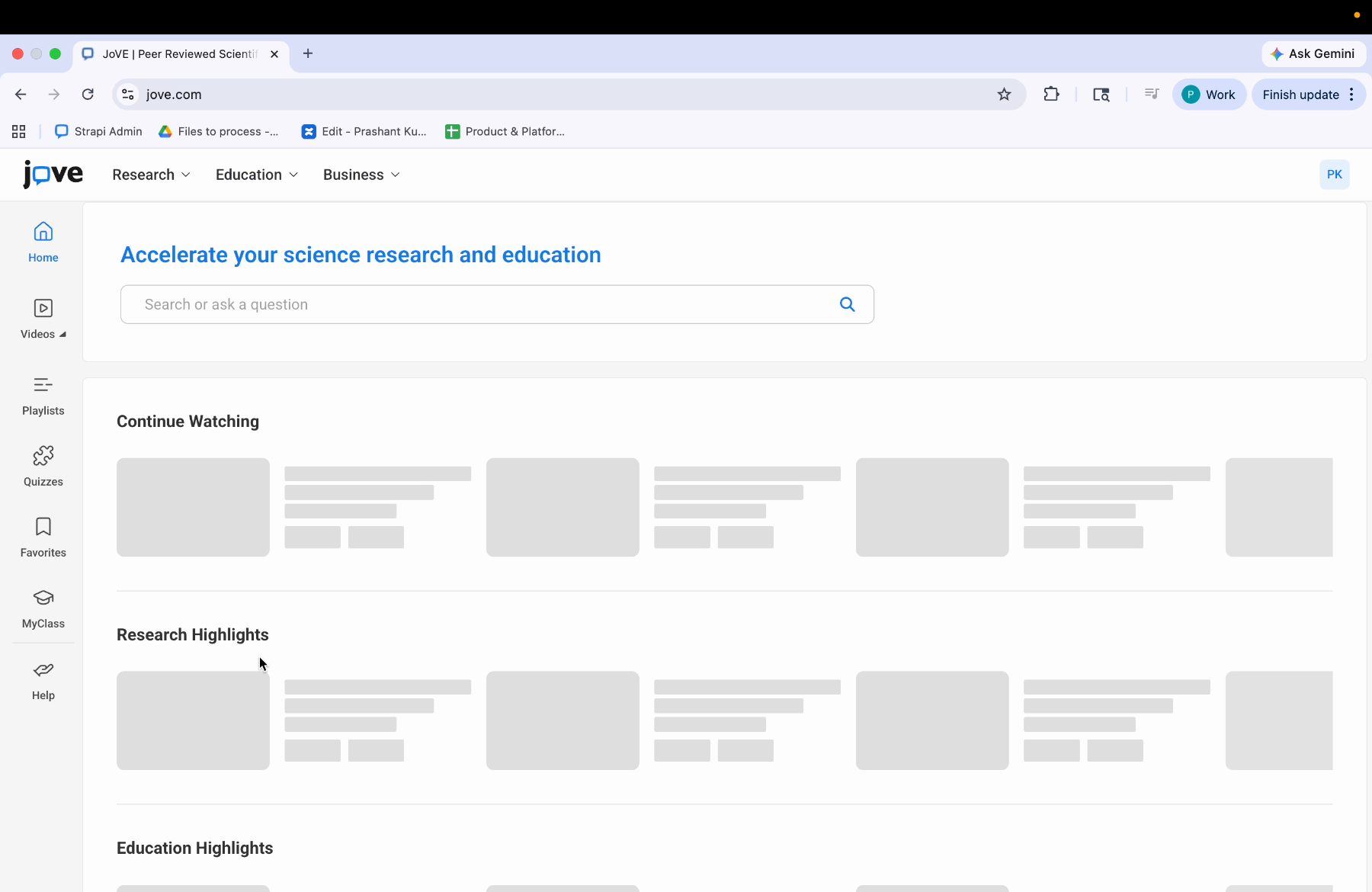1372x892 pixels.
Task: Expand the Business dropdown menu
Action: click(361, 175)
